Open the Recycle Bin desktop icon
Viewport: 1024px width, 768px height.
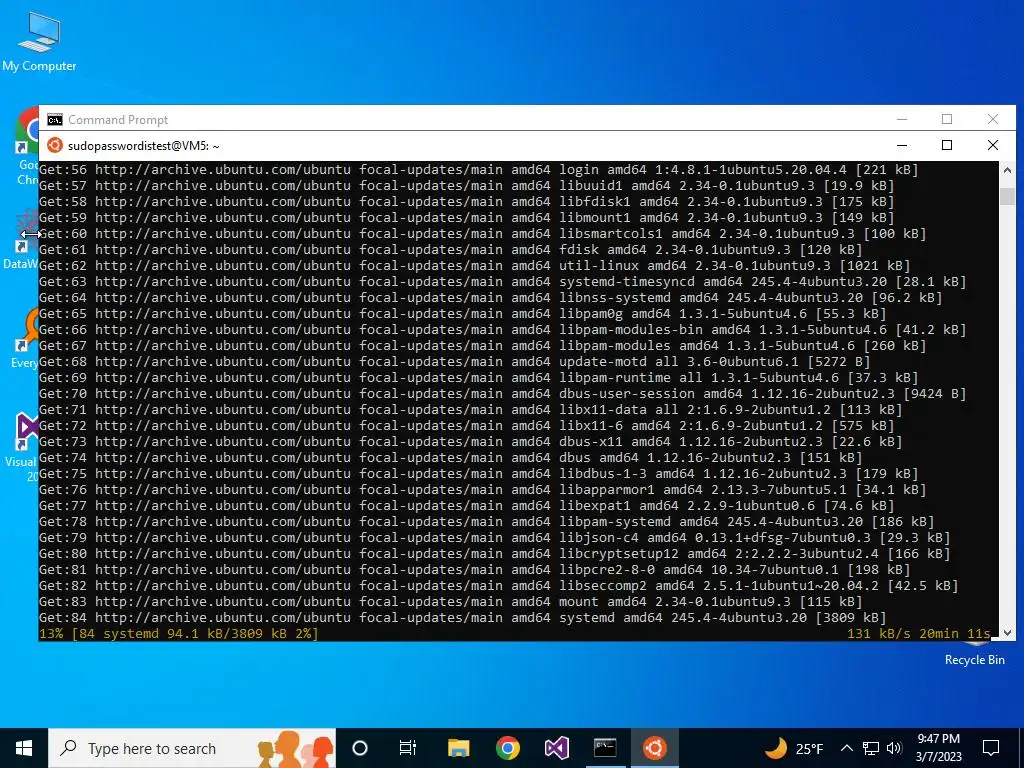974,653
